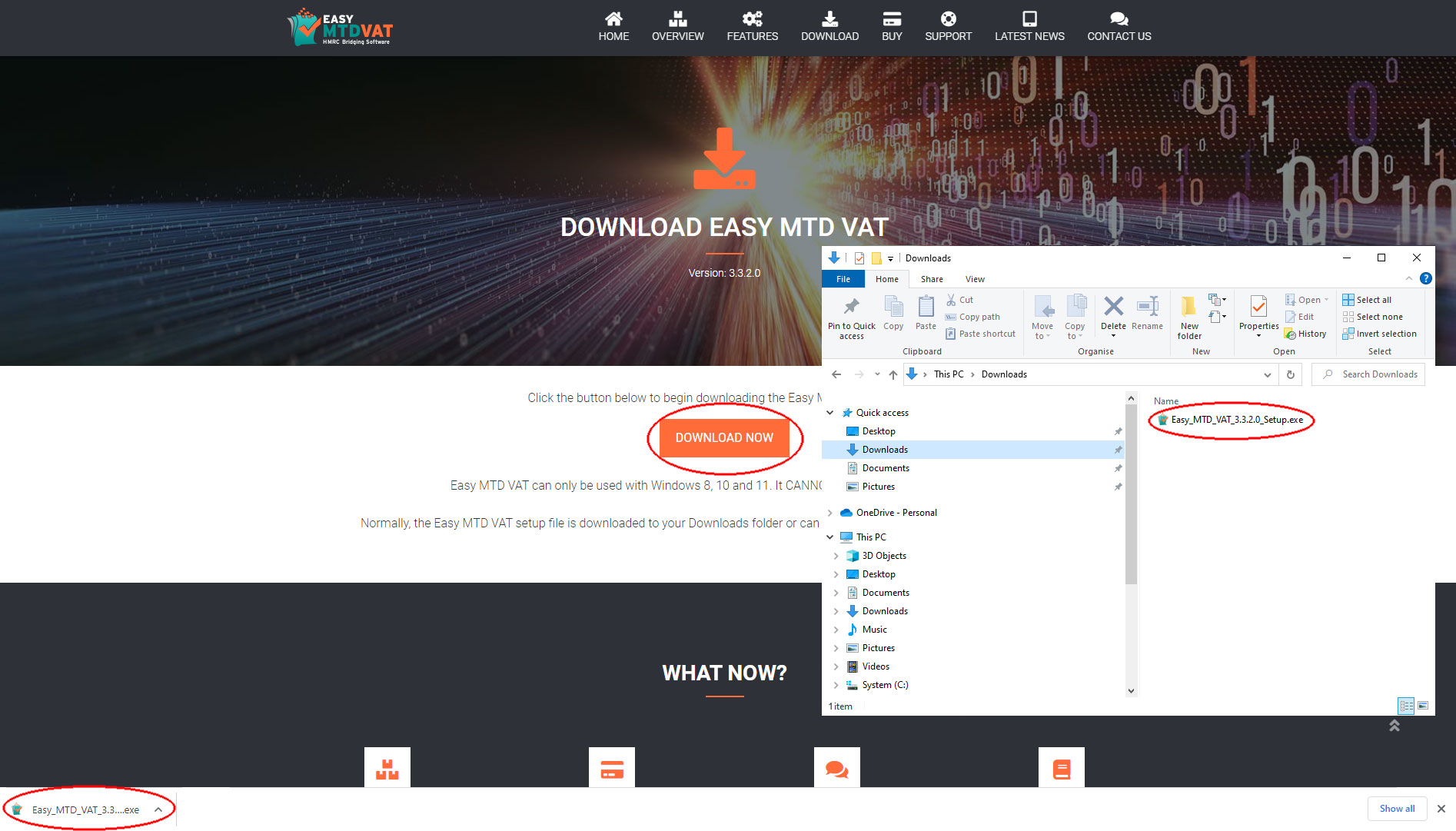Click Paste shortcut in ribbon

click(x=981, y=334)
